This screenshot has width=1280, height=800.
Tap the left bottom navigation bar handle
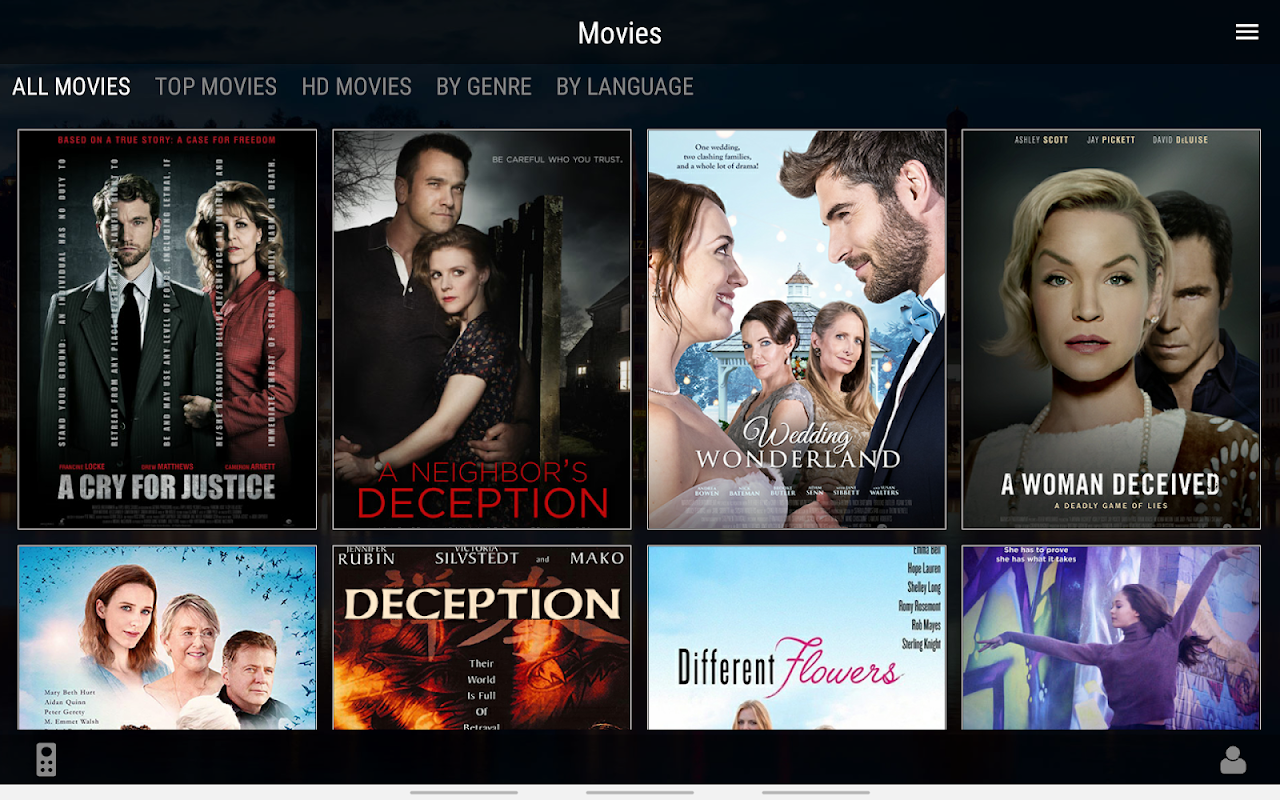tap(464, 792)
